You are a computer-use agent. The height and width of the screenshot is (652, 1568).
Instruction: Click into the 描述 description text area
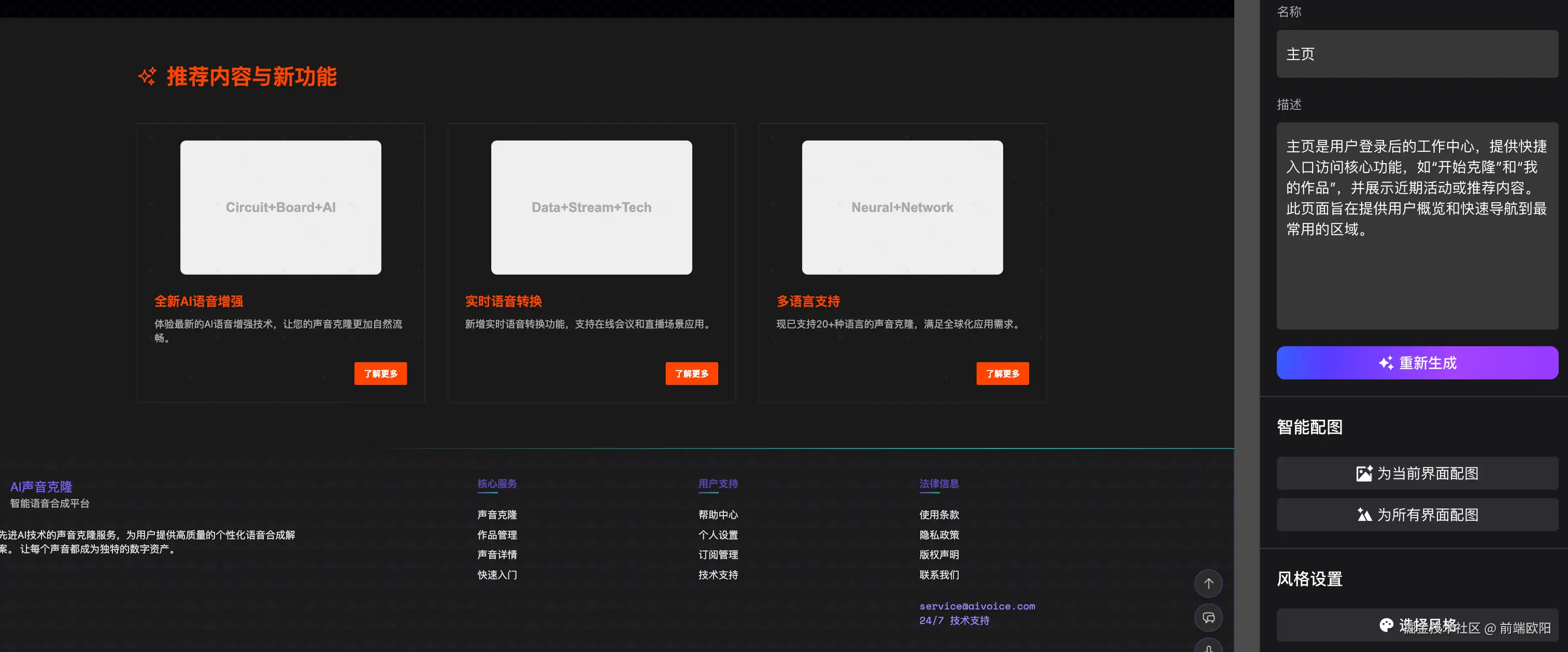click(1417, 225)
